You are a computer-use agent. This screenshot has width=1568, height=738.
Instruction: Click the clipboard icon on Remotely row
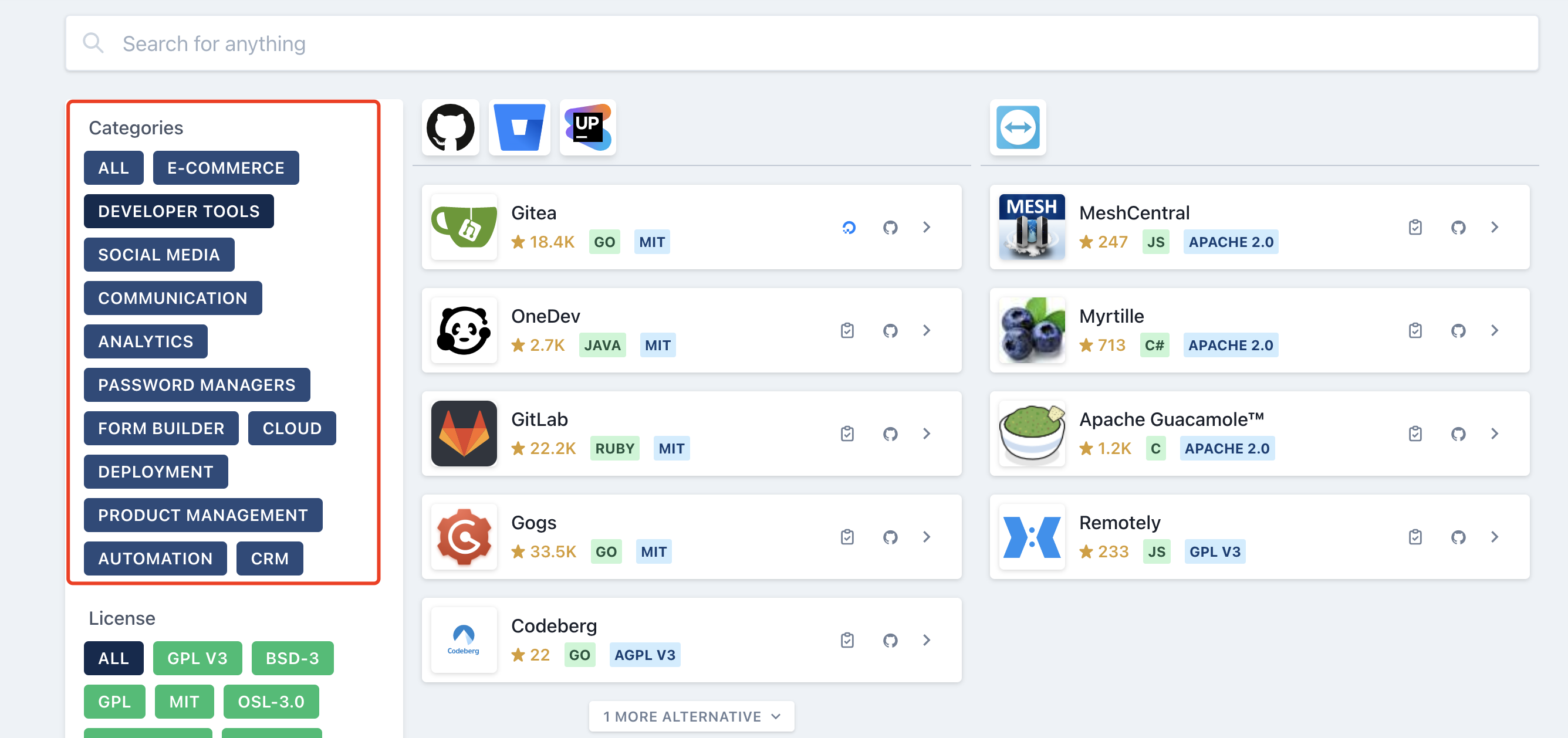click(1415, 537)
